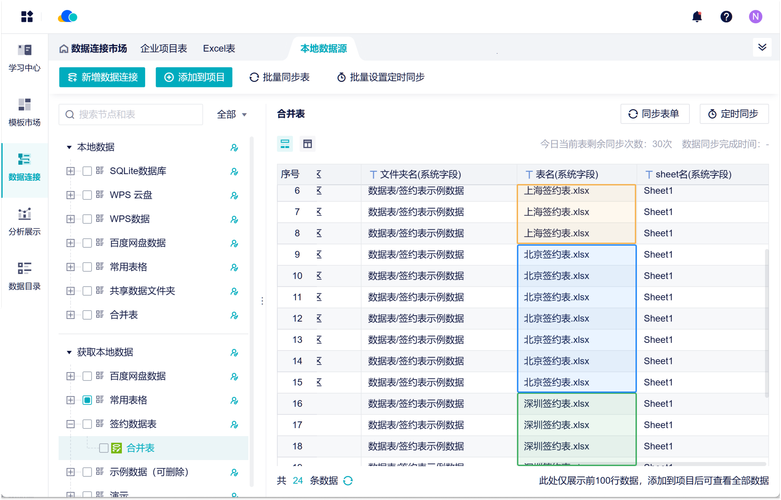The height and width of the screenshot is (500, 781).
Task: Click the permission icon for WPS 云盘
Action: click(x=234, y=195)
